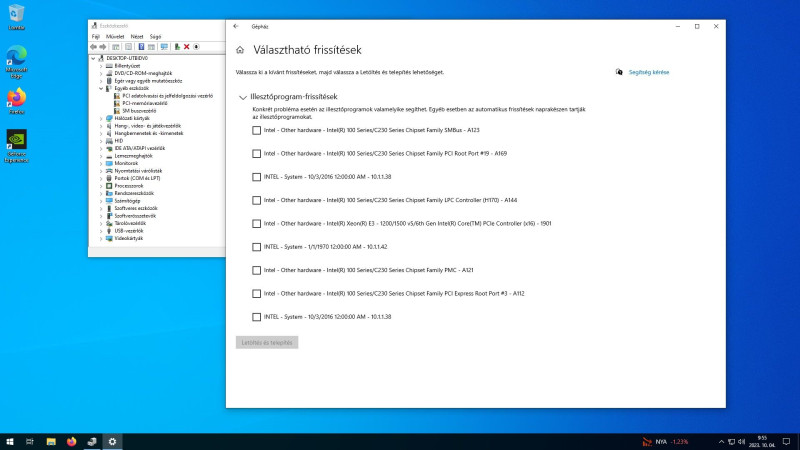Click the Letöltés és telepítés button
Screen dimensions: 800x450
267,343
